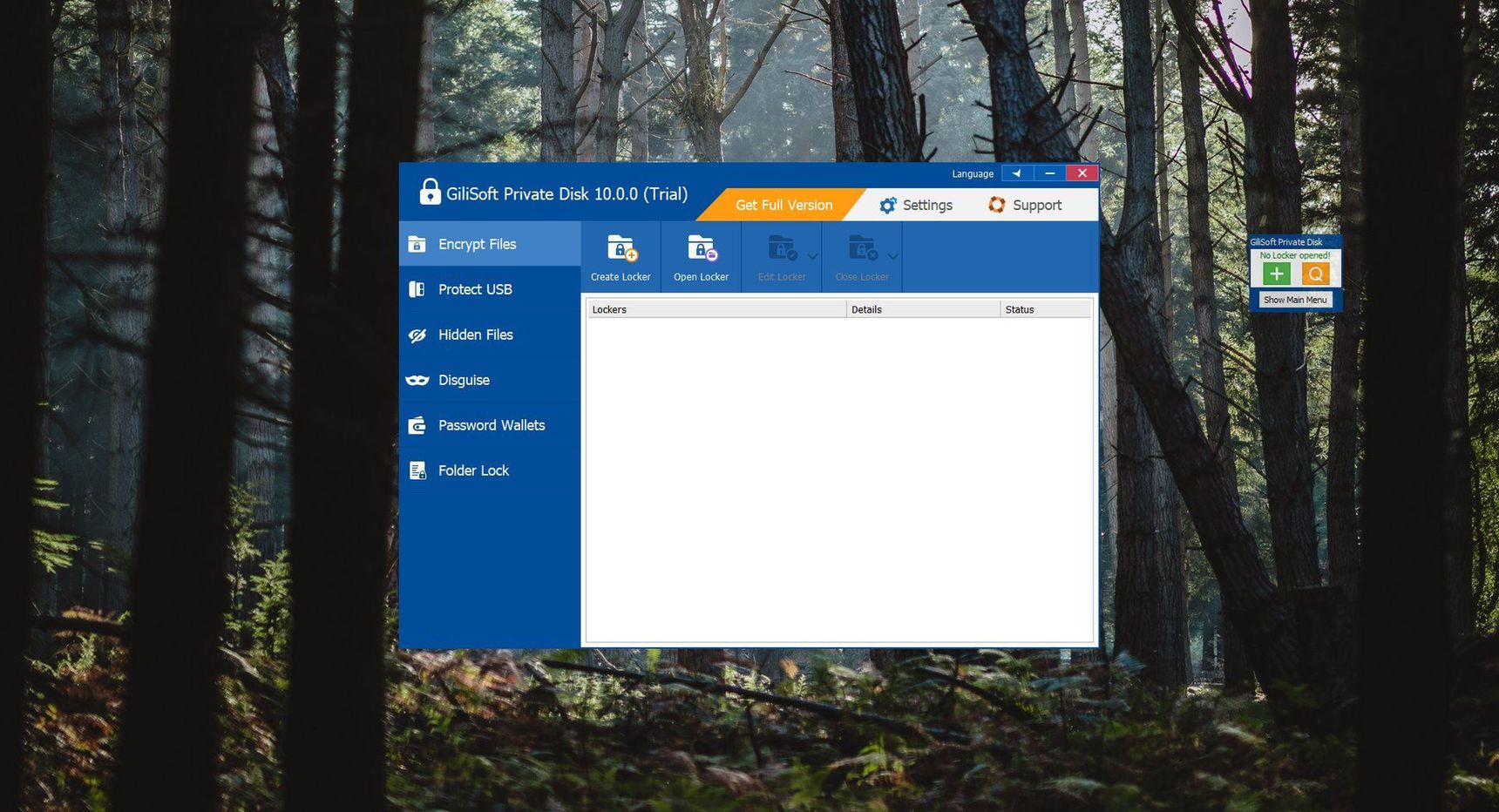
Task: Click the Folder Lock document icon
Action: pyautogui.click(x=417, y=470)
